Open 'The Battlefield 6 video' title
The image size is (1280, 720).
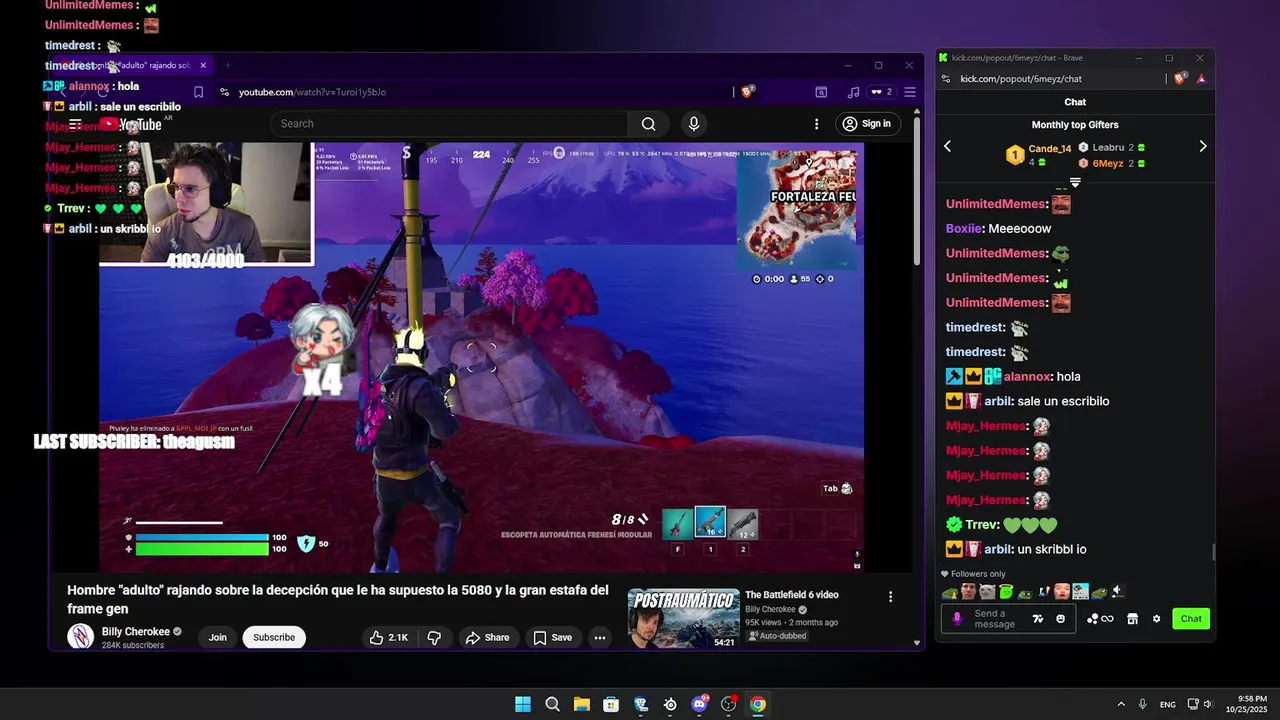792,595
